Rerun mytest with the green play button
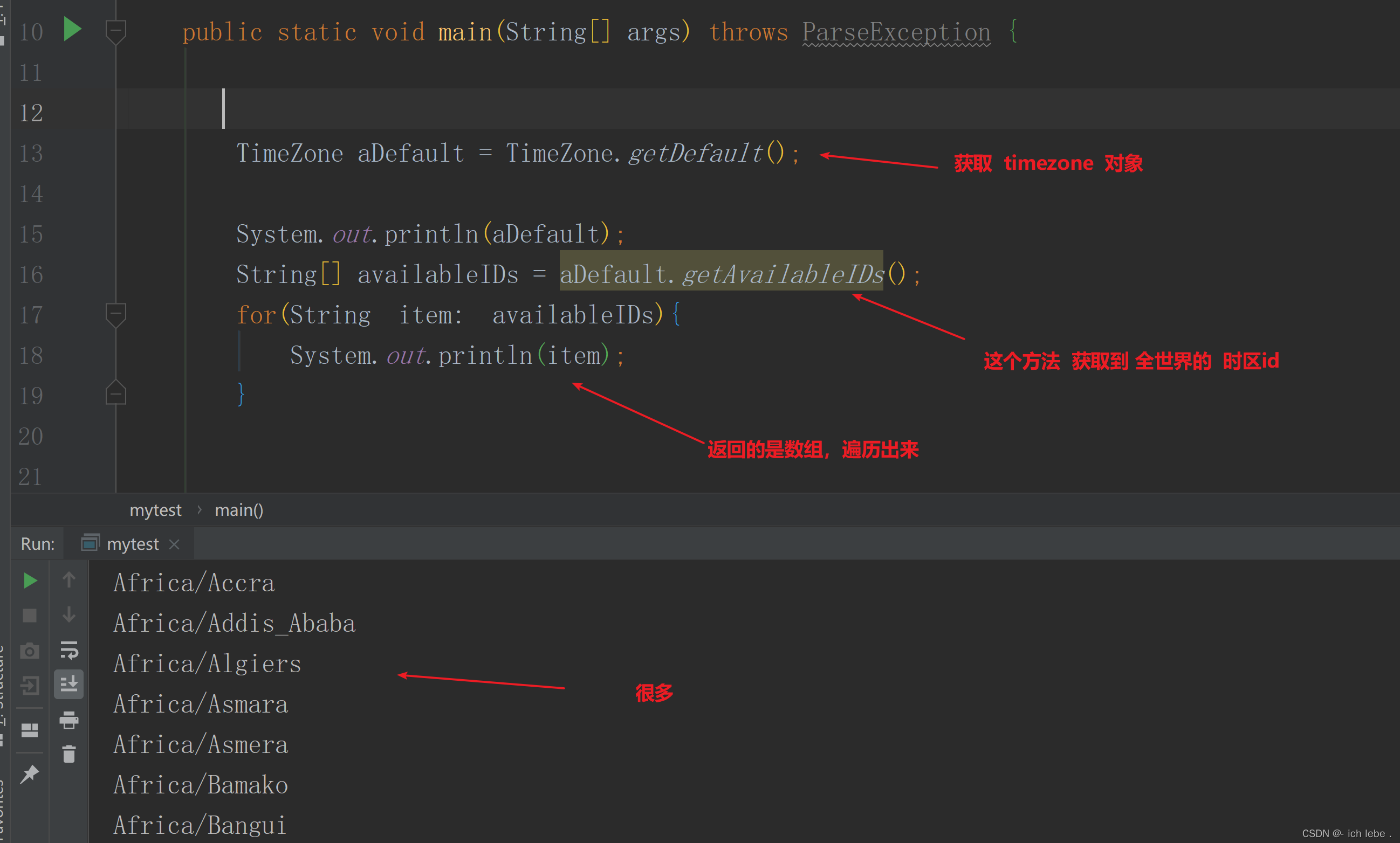The width and height of the screenshot is (1400, 843). click(30, 581)
